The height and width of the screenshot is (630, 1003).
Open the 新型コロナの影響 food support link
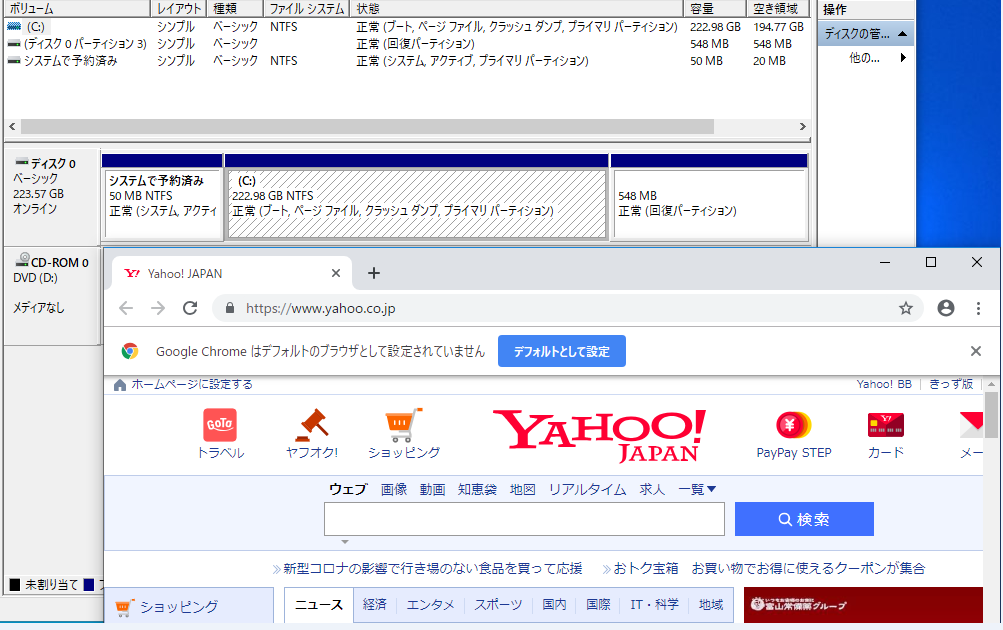[432, 568]
